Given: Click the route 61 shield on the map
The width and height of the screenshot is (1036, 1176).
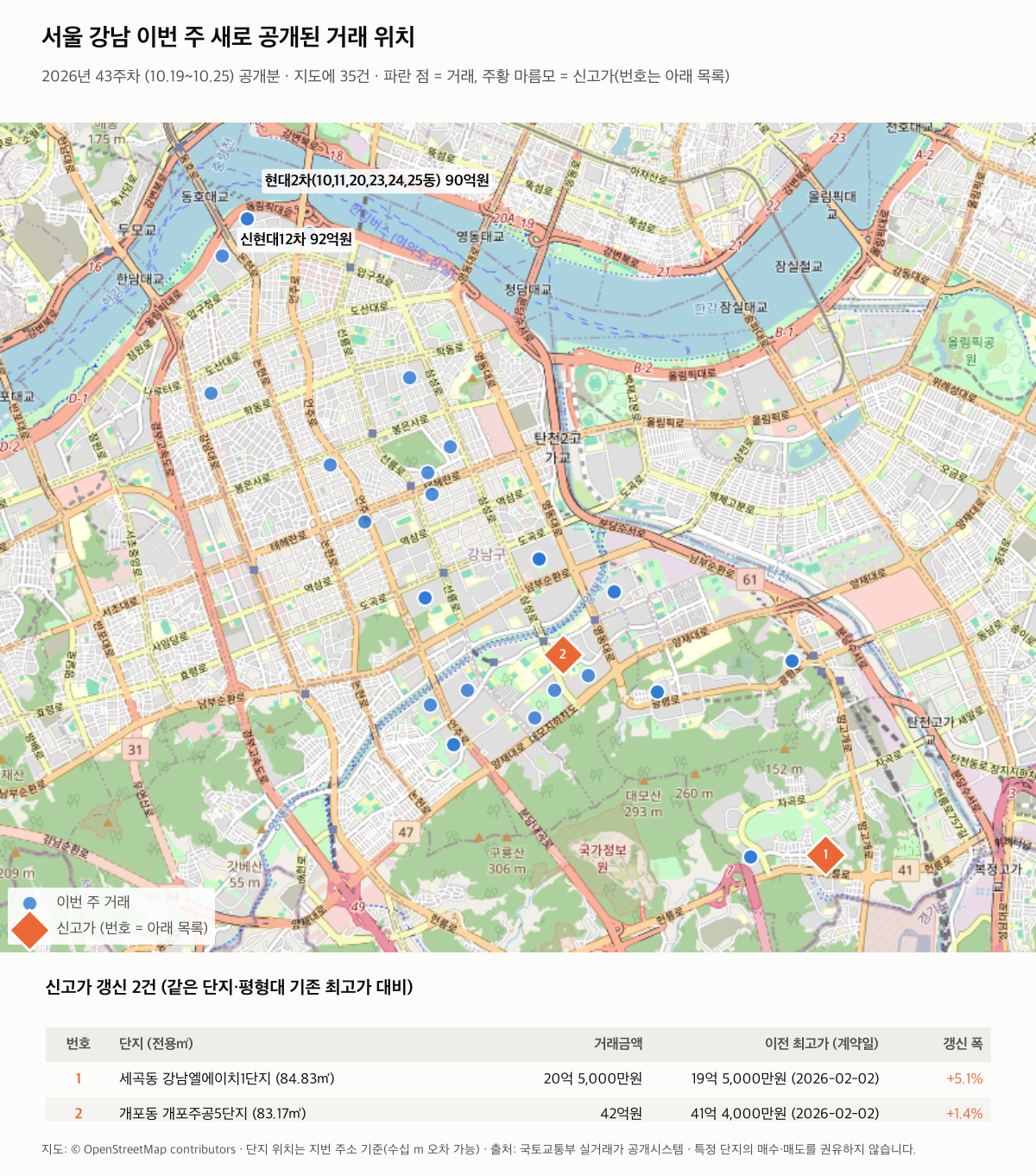Looking at the screenshot, I should (x=749, y=579).
